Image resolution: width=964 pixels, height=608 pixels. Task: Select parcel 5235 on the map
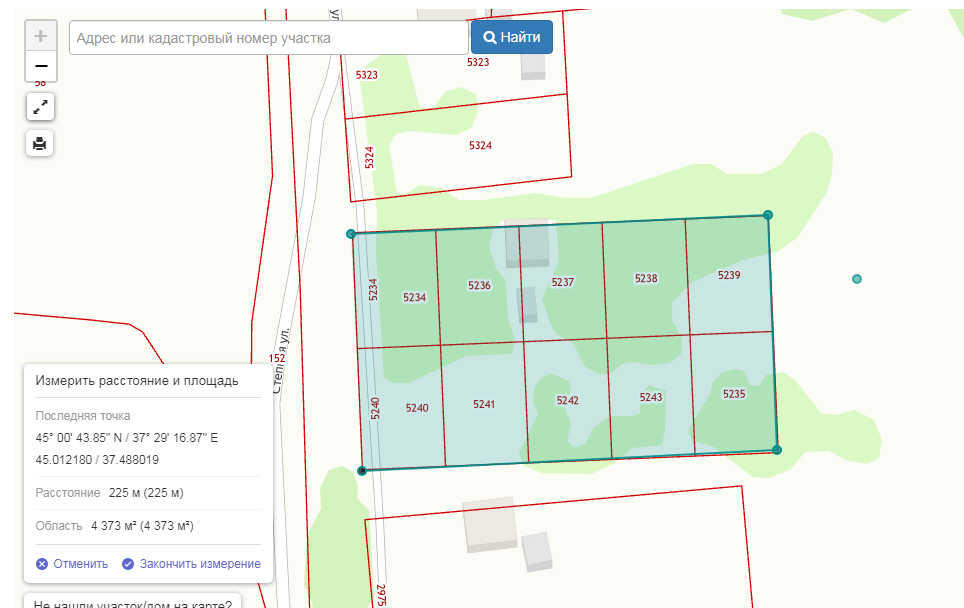point(734,395)
